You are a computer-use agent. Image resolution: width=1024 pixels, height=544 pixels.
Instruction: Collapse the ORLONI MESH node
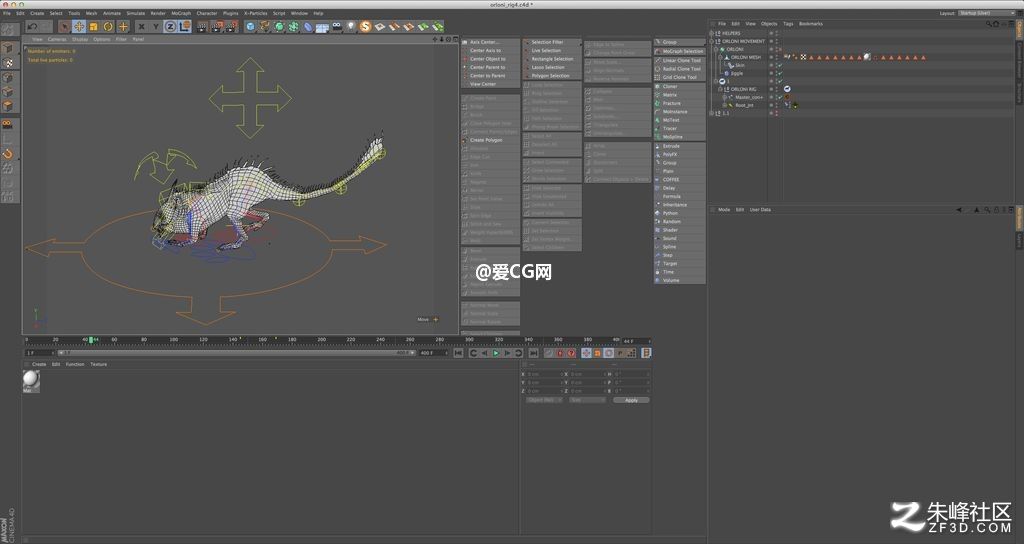pos(721,57)
